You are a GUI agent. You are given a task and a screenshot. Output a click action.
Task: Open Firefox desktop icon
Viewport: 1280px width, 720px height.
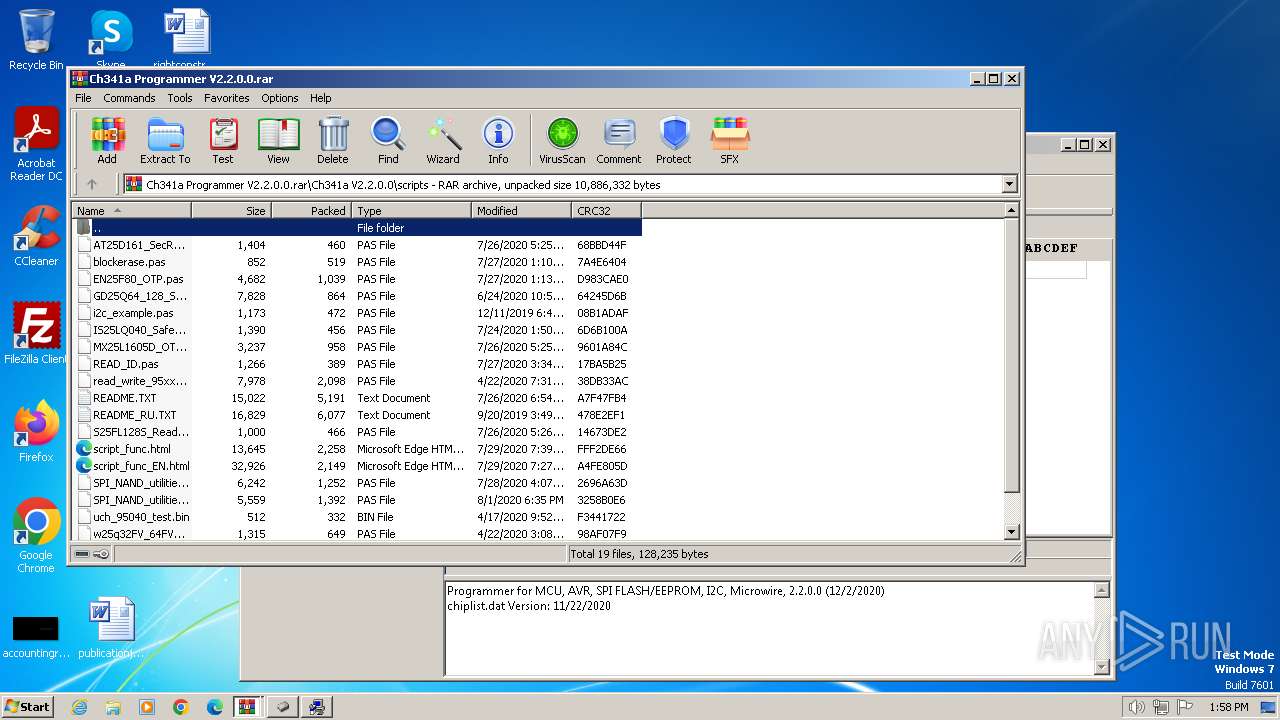(x=36, y=431)
